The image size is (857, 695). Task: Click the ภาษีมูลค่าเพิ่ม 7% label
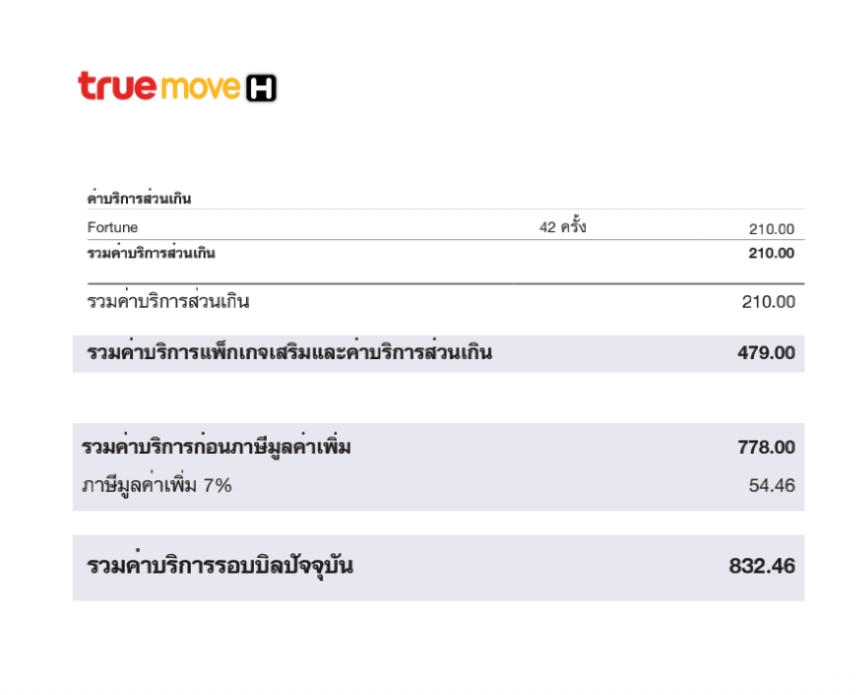[157, 486]
